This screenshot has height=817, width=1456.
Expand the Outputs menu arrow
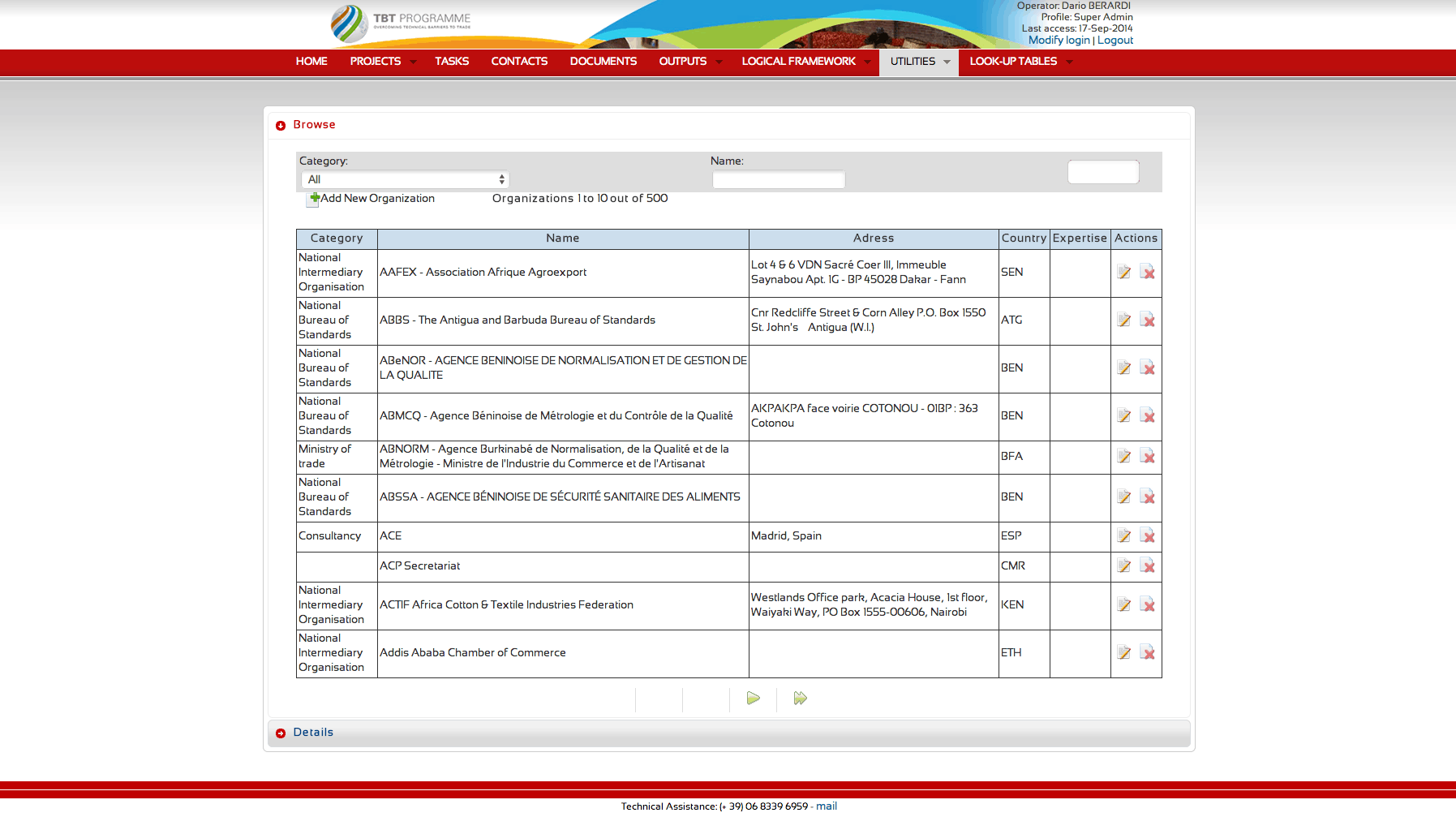719,62
